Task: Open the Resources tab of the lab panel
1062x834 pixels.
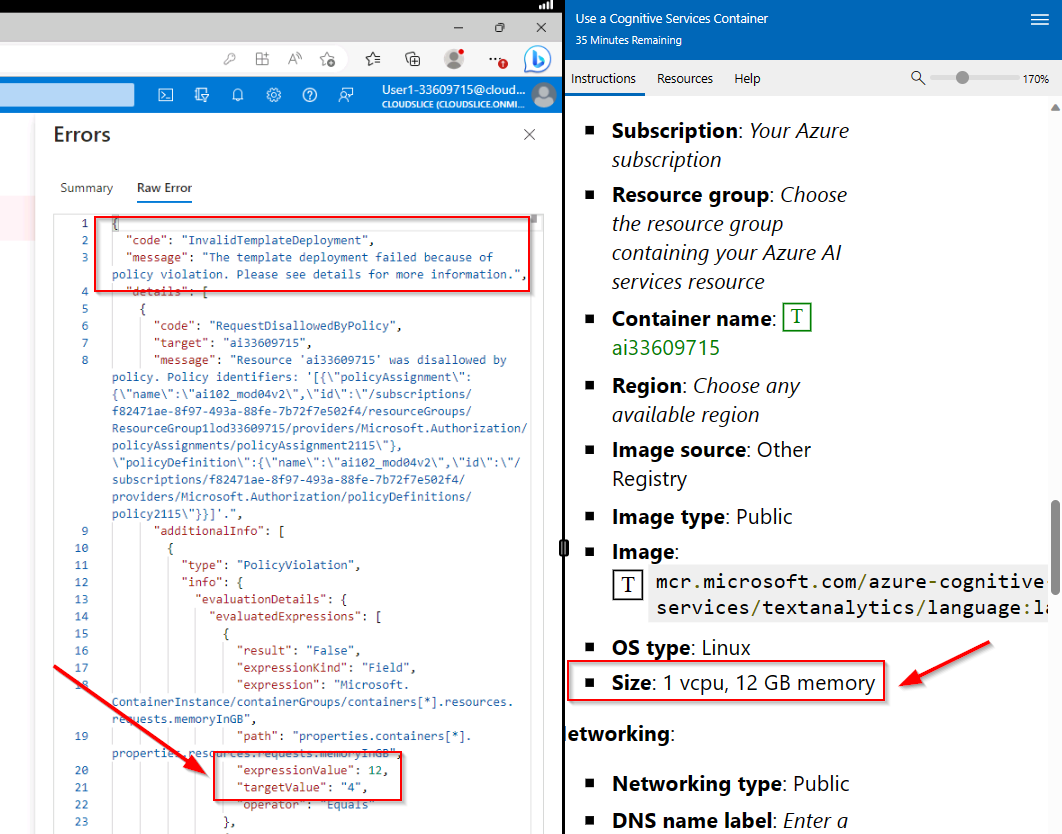Action: click(685, 78)
